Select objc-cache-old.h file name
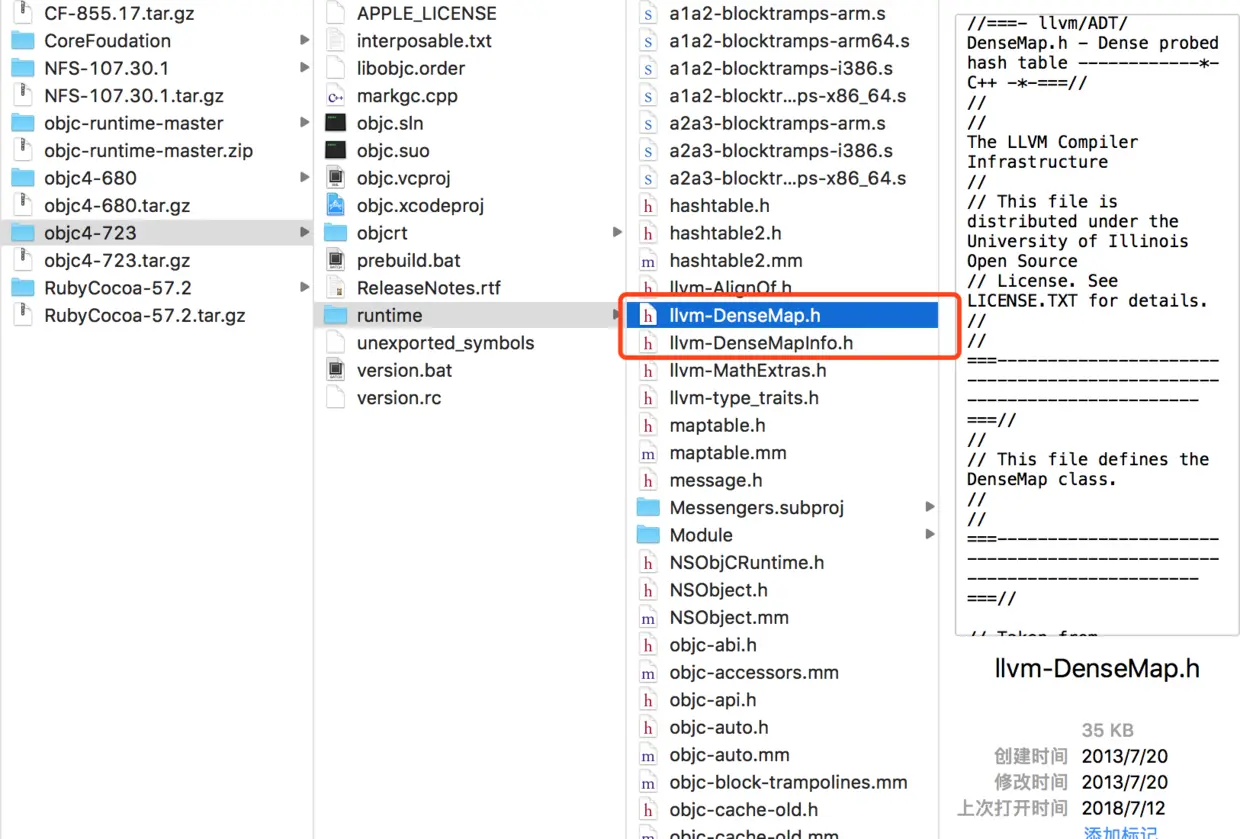Image resolution: width=1240 pixels, height=839 pixels. [744, 810]
